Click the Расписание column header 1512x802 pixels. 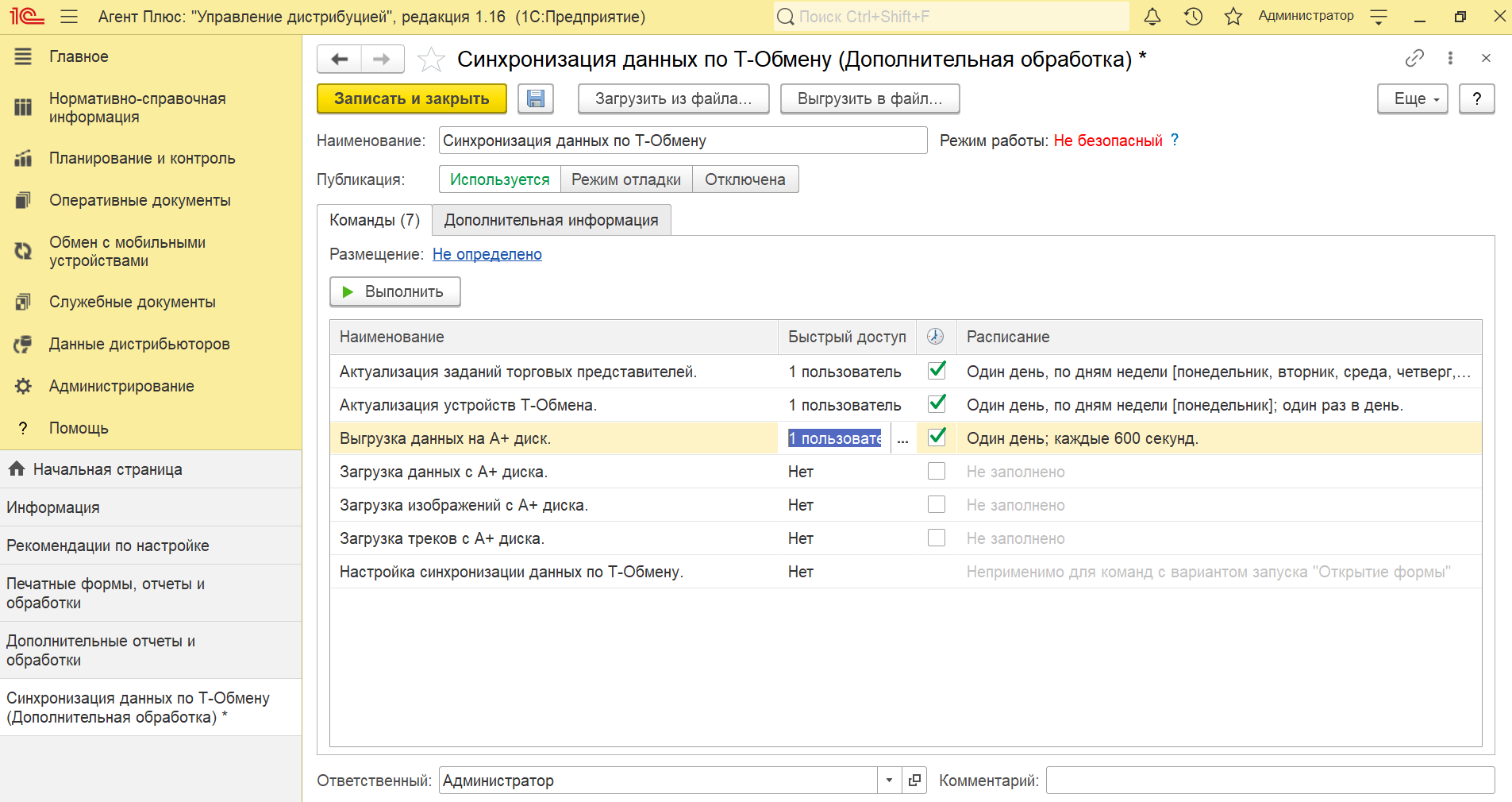(x=1219, y=337)
